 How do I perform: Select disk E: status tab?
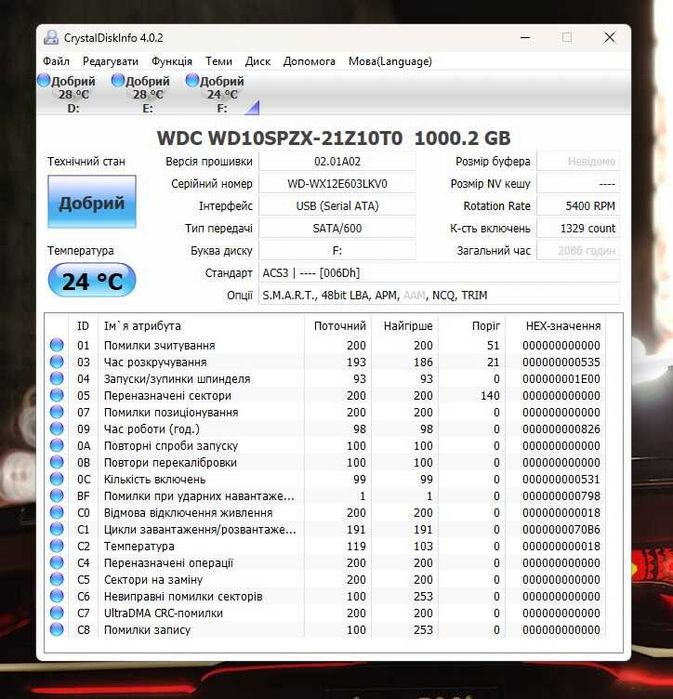coord(141,94)
